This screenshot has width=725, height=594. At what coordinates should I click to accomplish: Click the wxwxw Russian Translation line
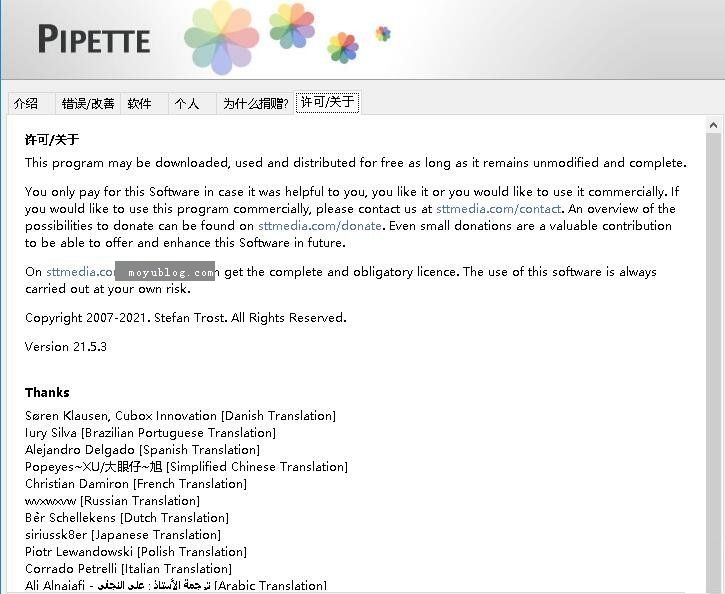click(112, 501)
